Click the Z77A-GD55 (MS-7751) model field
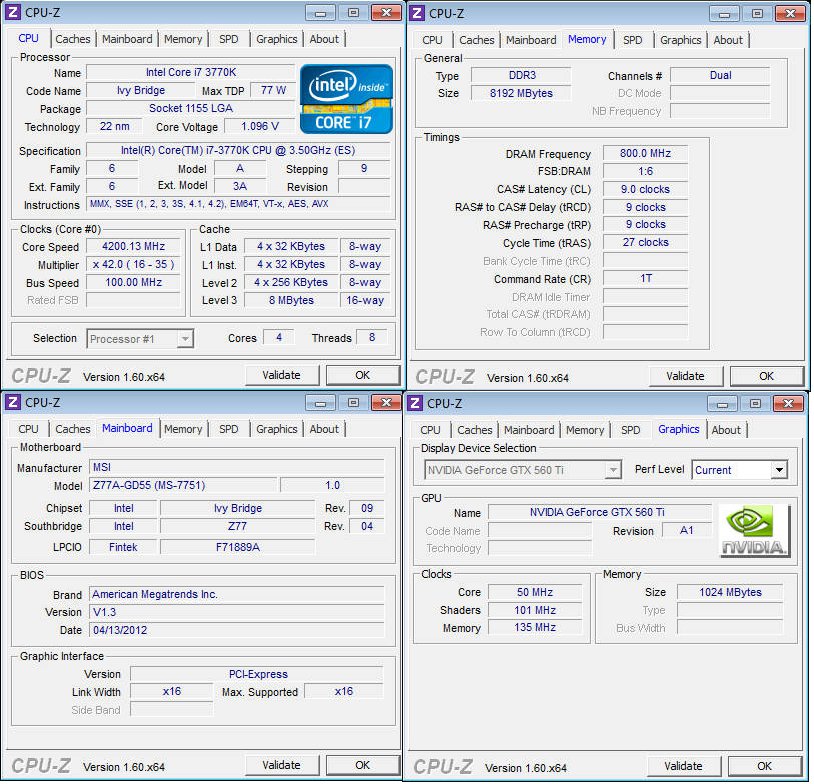 pyautogui.click(x=183, y=485)
